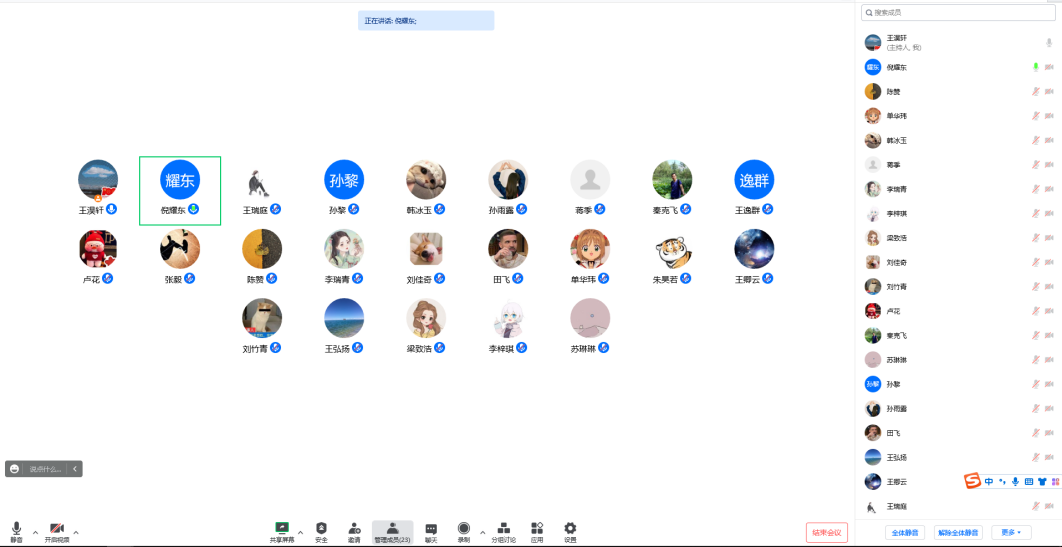Open the 应用 apps icon

coord(537,528)
